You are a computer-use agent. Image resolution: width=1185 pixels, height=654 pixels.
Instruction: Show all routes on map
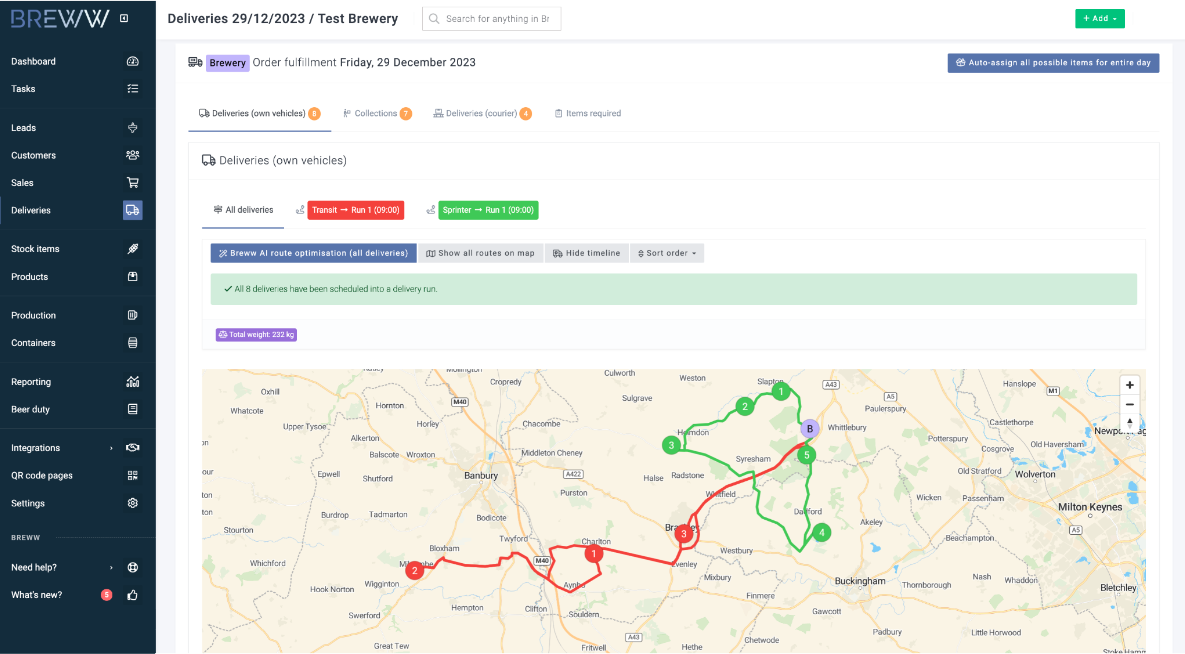[x=480, y=254]
